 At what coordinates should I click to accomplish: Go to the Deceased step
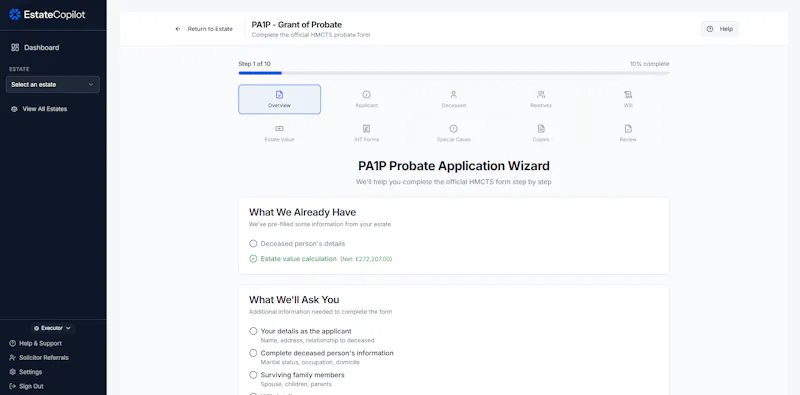pyautogui.click(x=454, y=100)
